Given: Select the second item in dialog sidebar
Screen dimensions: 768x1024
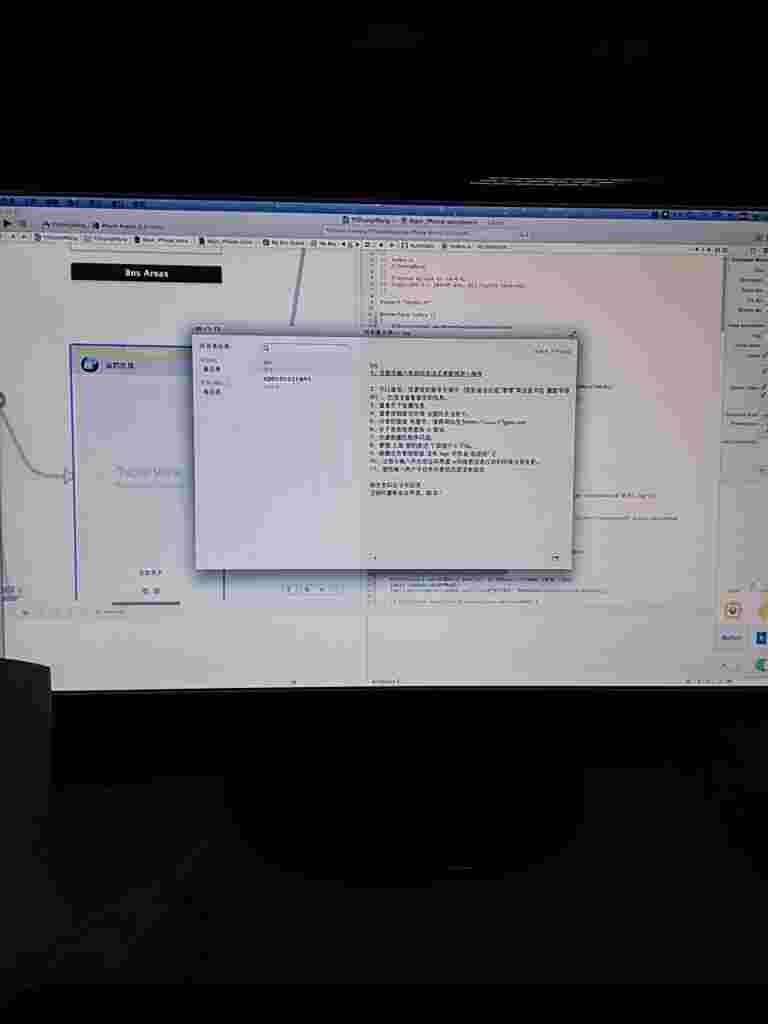Looking at the screenshot, I should coord(211,392).
